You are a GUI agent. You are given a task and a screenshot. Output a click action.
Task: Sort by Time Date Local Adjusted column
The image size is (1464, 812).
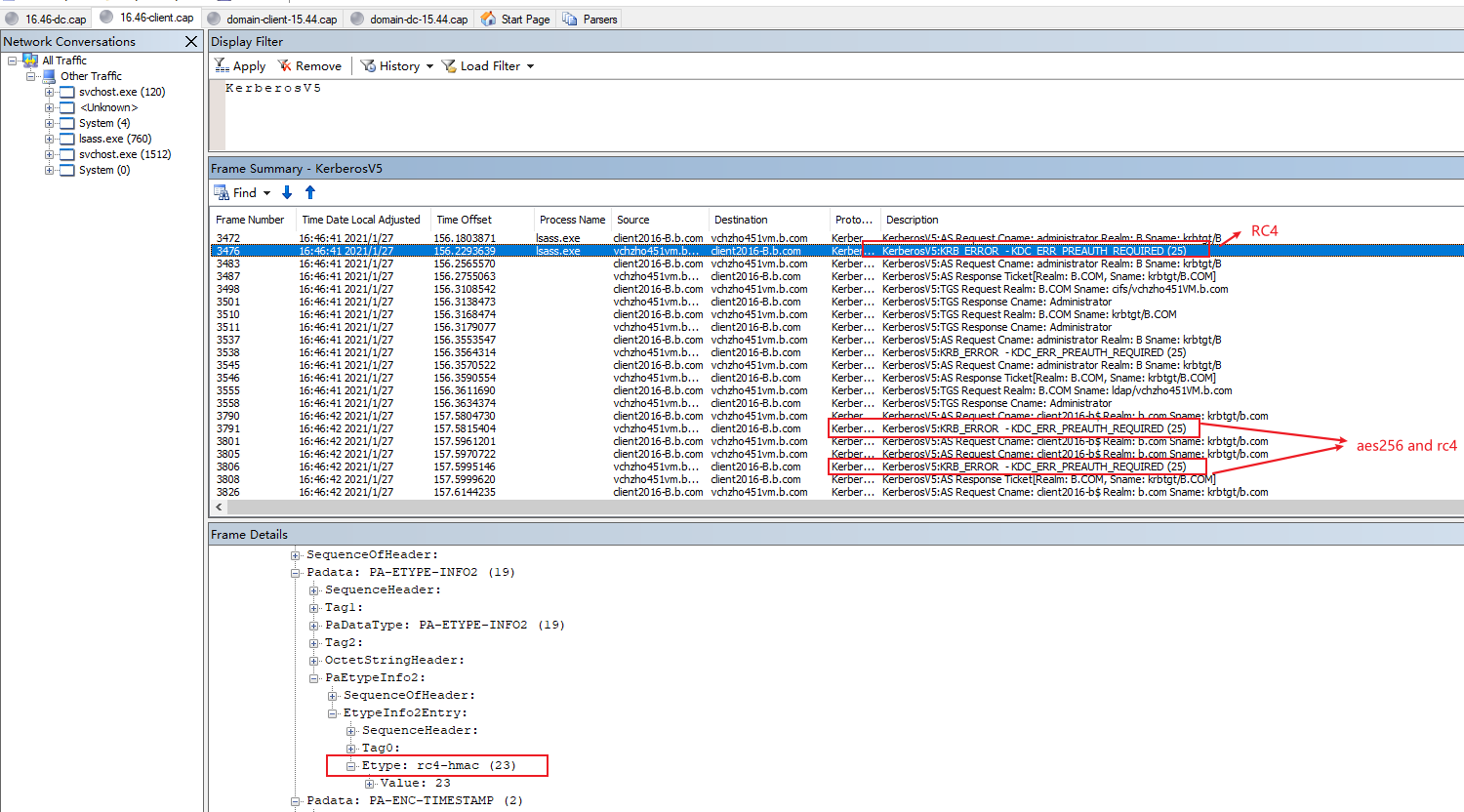(361, 220)
